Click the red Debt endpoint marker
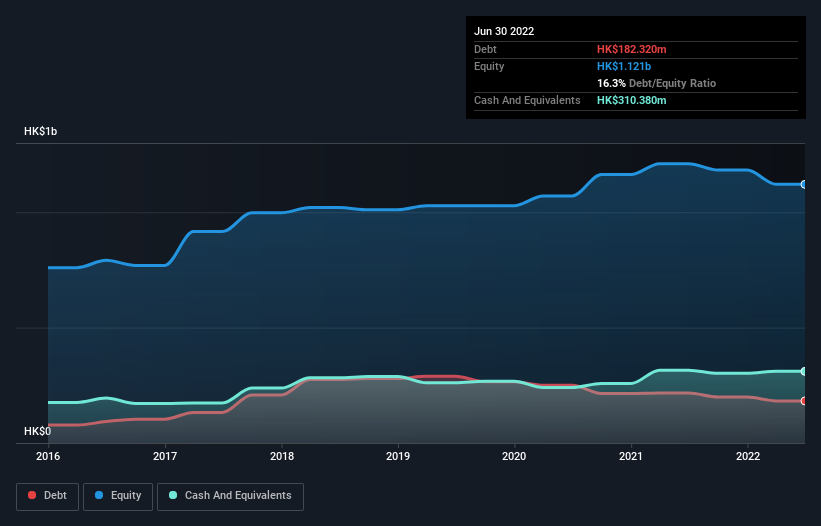 804,401
